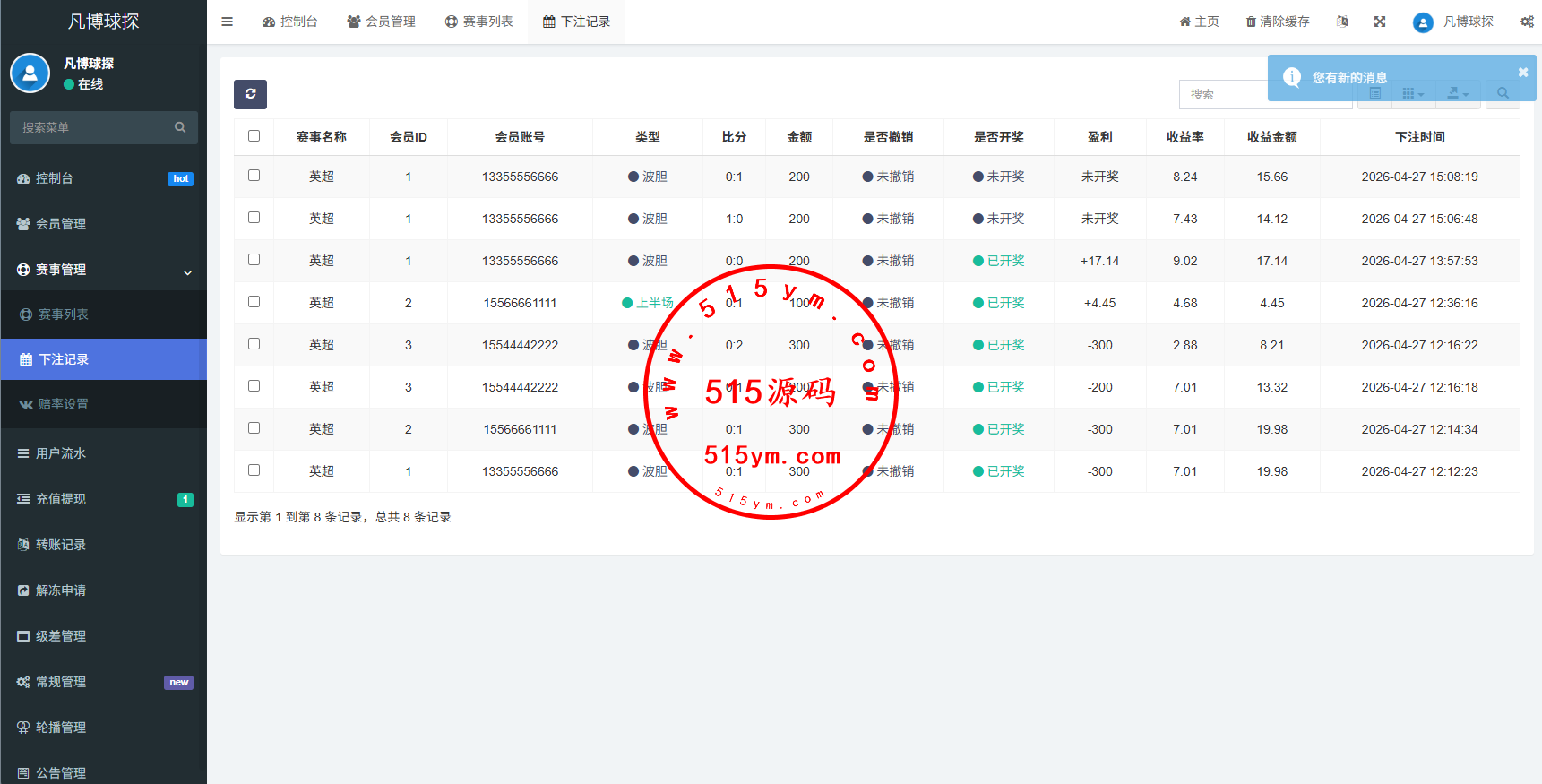Click the refresh table button
1542x784 pixels.
coord(250,94)
